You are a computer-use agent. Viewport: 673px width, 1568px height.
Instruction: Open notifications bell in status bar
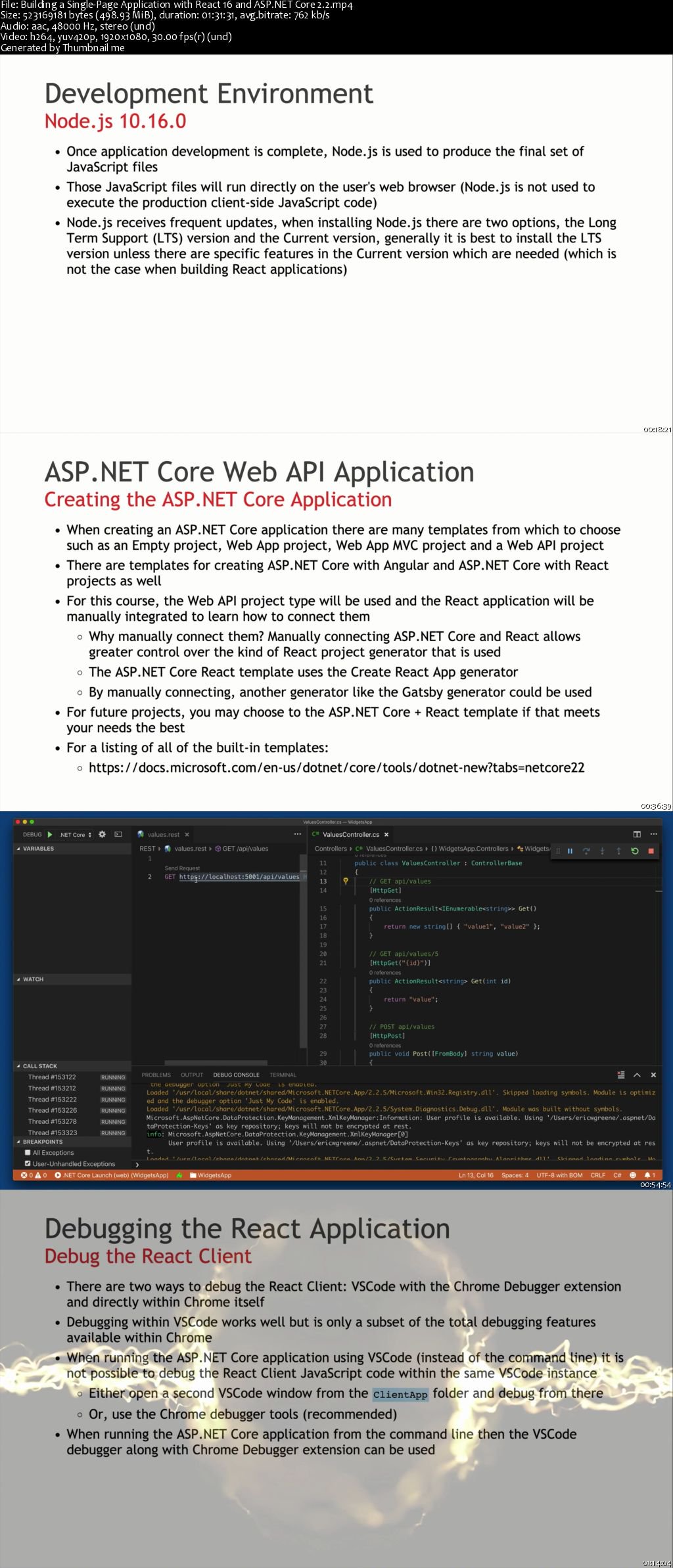coord(649,1175)
